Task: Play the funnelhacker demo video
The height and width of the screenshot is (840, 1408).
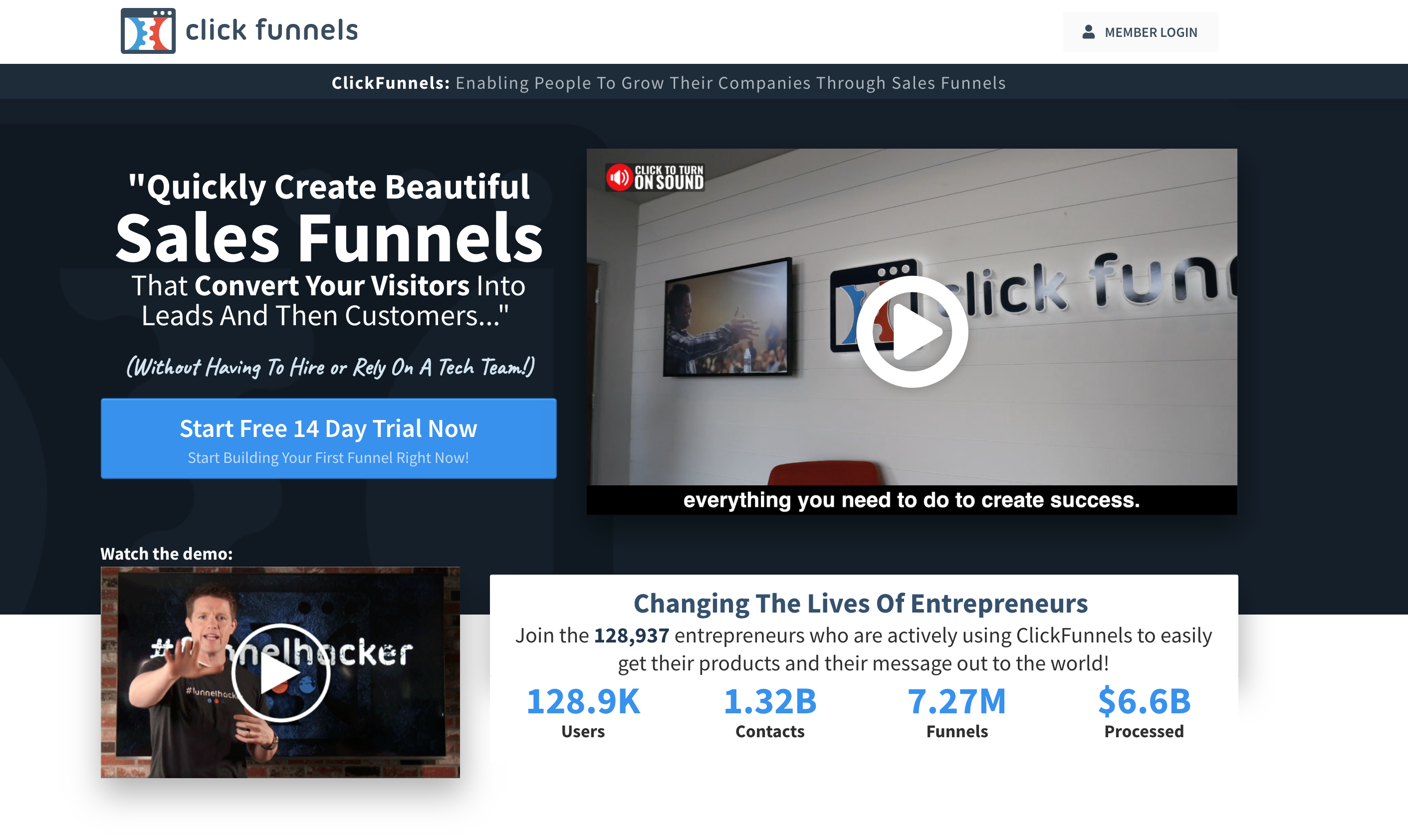Action: (280, 672)
